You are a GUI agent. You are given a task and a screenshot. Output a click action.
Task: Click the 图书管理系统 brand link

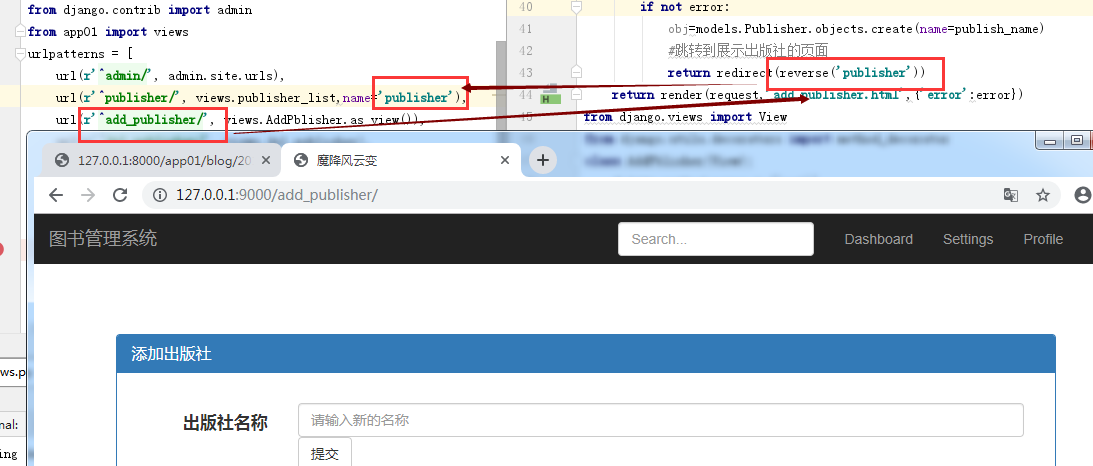pos(103,239)
